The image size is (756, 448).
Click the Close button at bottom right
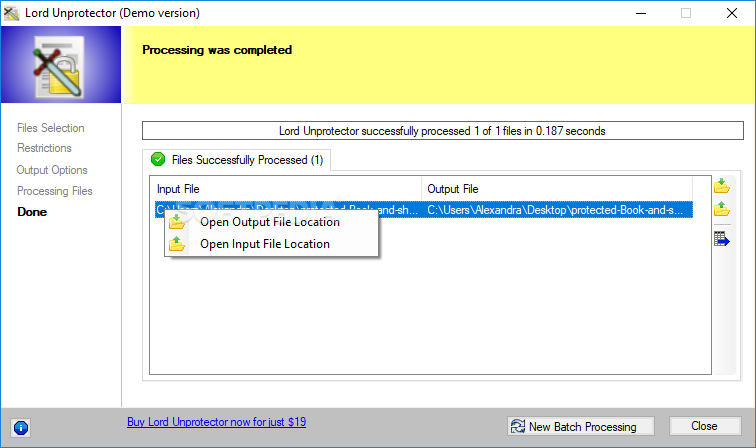(x=705, y=426)
